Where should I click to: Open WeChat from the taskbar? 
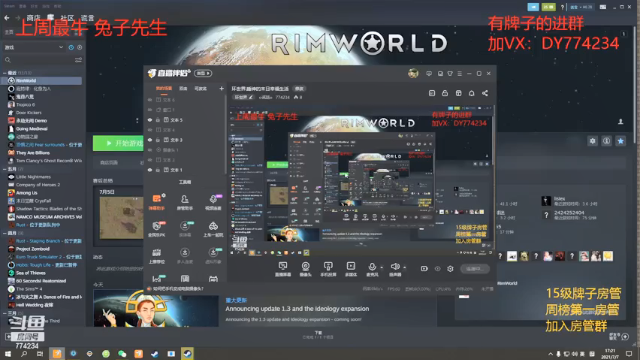[x=122, y=353]
